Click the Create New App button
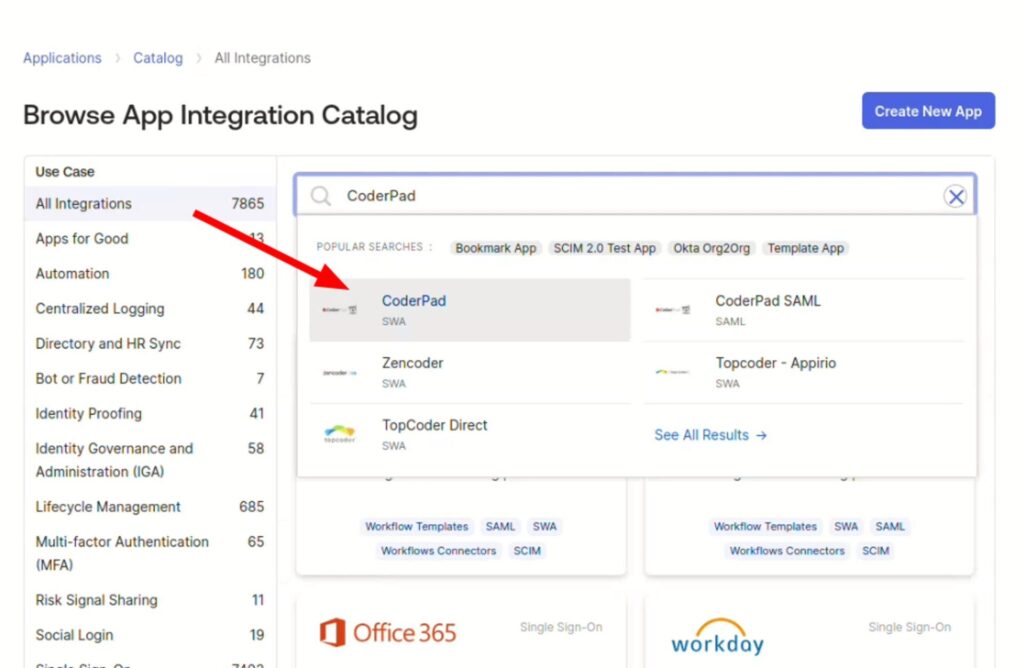Image resolution: width=1024 pixels, height=668 pixels. [x=928, y=110]
